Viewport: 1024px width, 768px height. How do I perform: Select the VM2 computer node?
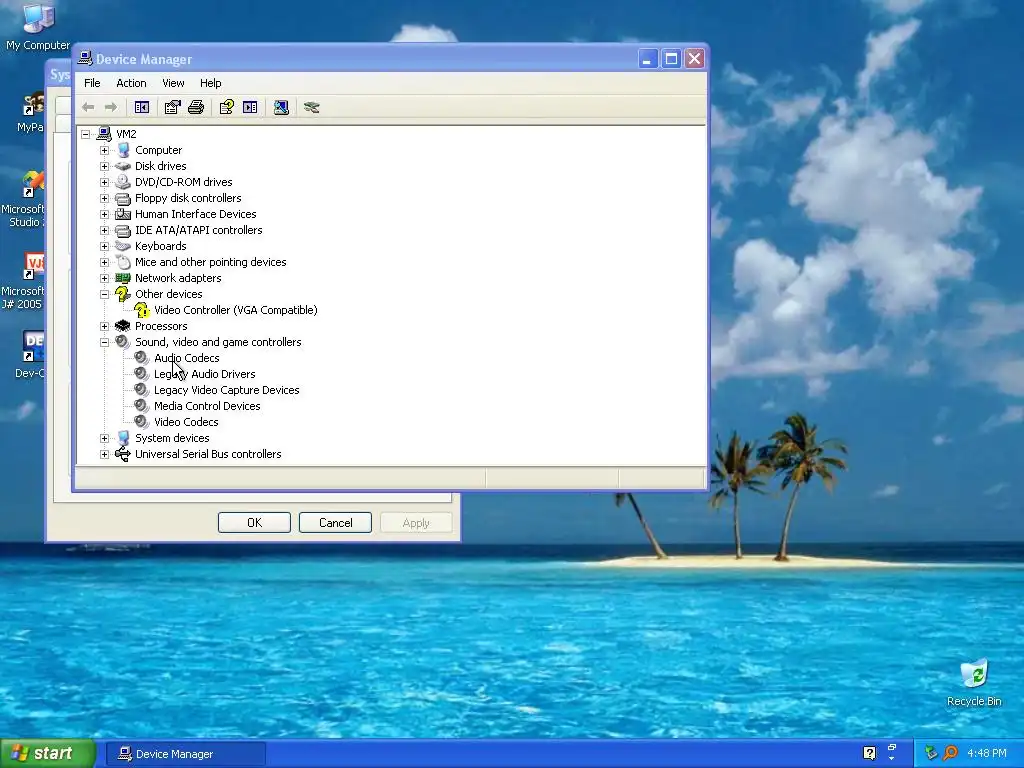point(126,134)
